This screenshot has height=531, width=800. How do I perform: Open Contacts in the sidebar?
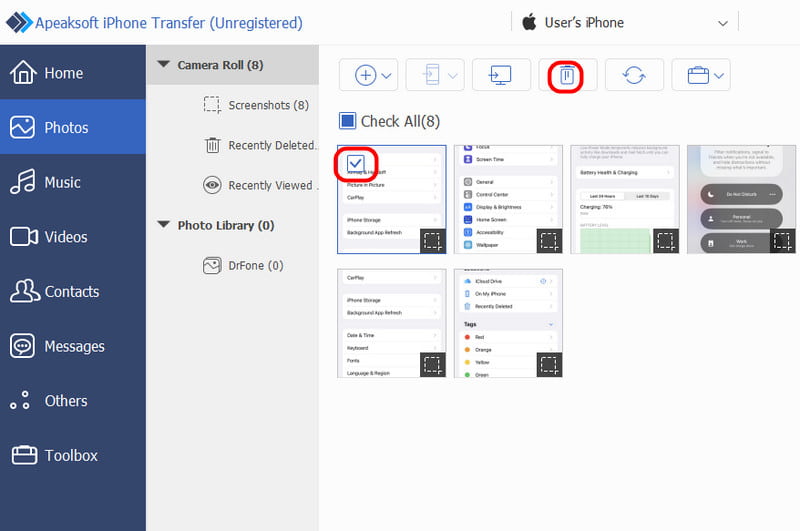tap(73, 291)
